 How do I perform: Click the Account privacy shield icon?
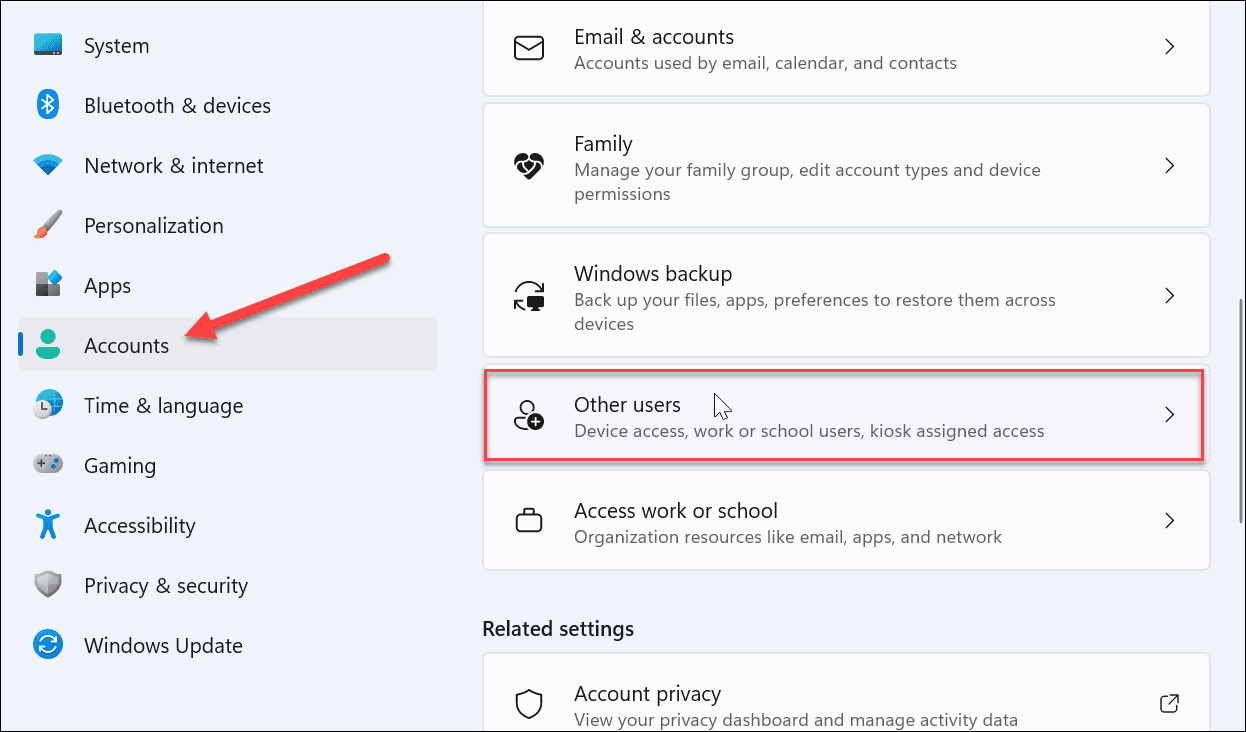[x=529, y=704]
